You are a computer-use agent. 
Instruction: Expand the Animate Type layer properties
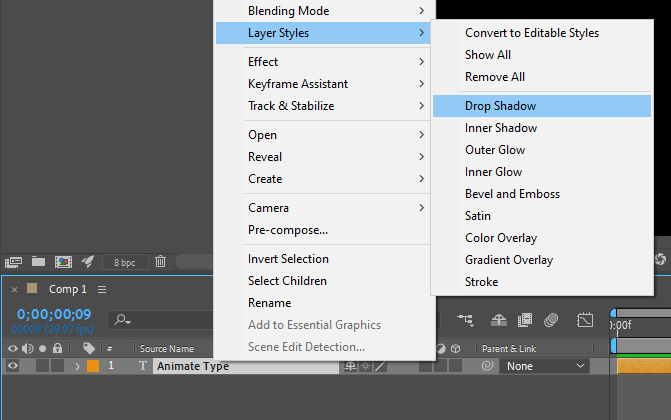77,366
